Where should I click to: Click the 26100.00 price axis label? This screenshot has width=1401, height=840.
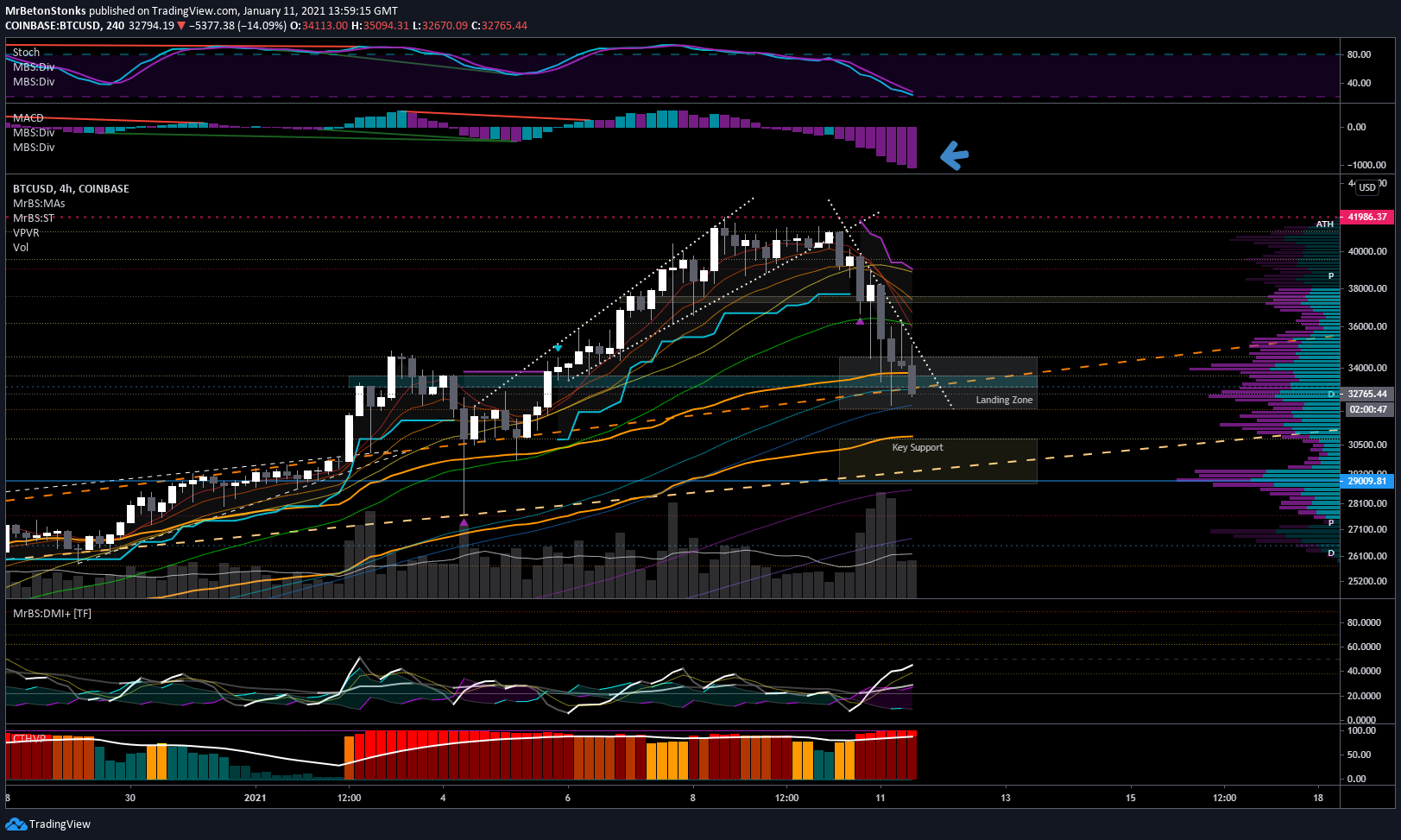pyautogui.click(x=1367, y=557)
